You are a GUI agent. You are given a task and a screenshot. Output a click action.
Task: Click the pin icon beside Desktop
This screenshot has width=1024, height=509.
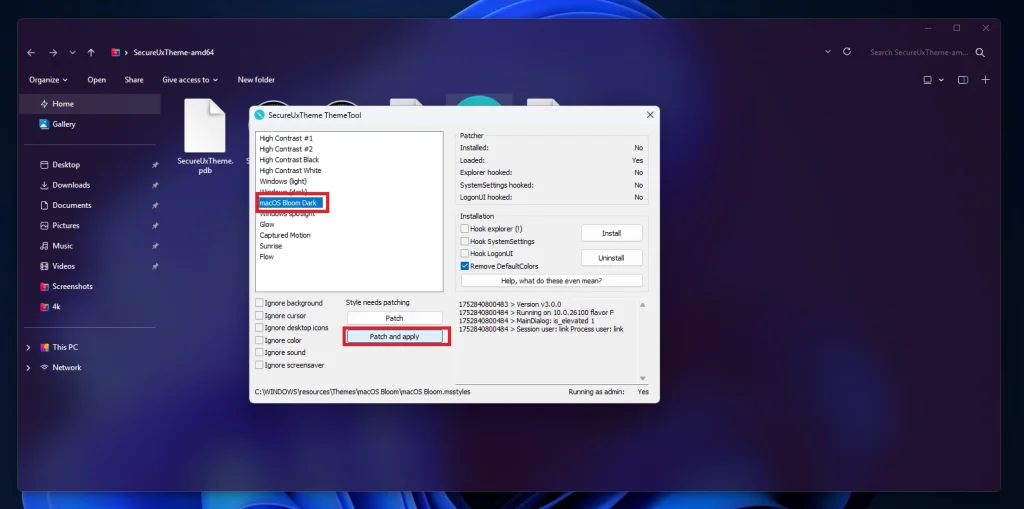pos(155,165)
